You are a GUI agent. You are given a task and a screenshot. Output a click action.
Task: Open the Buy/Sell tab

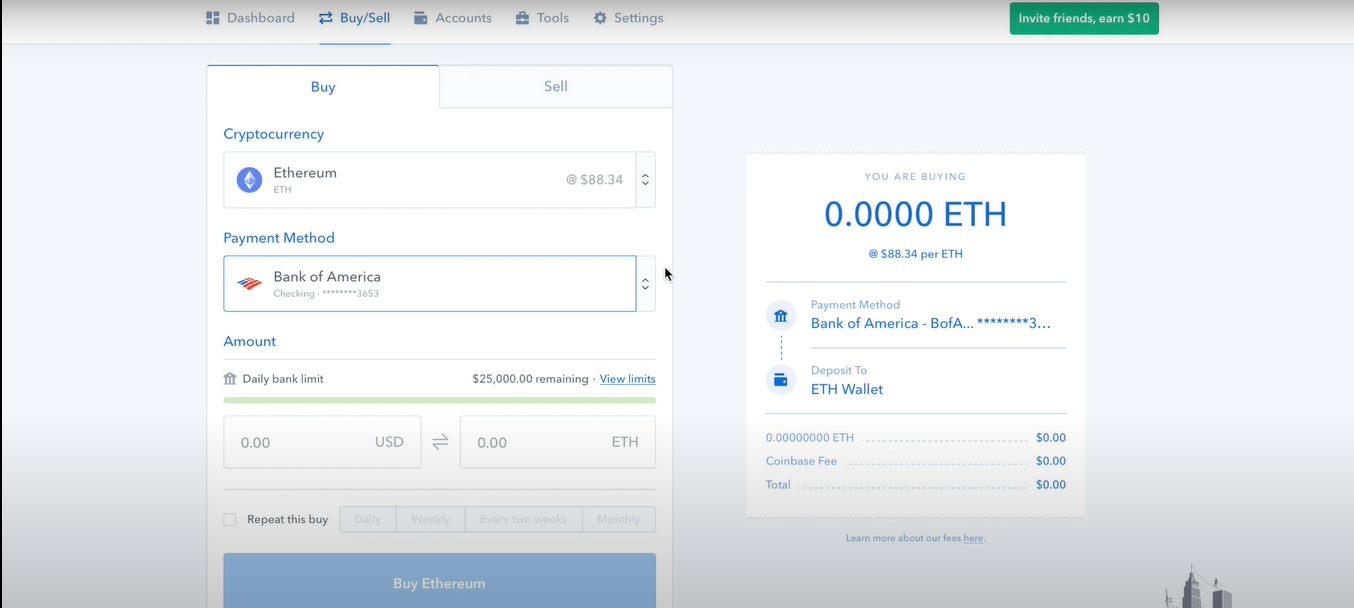(354, 18)
